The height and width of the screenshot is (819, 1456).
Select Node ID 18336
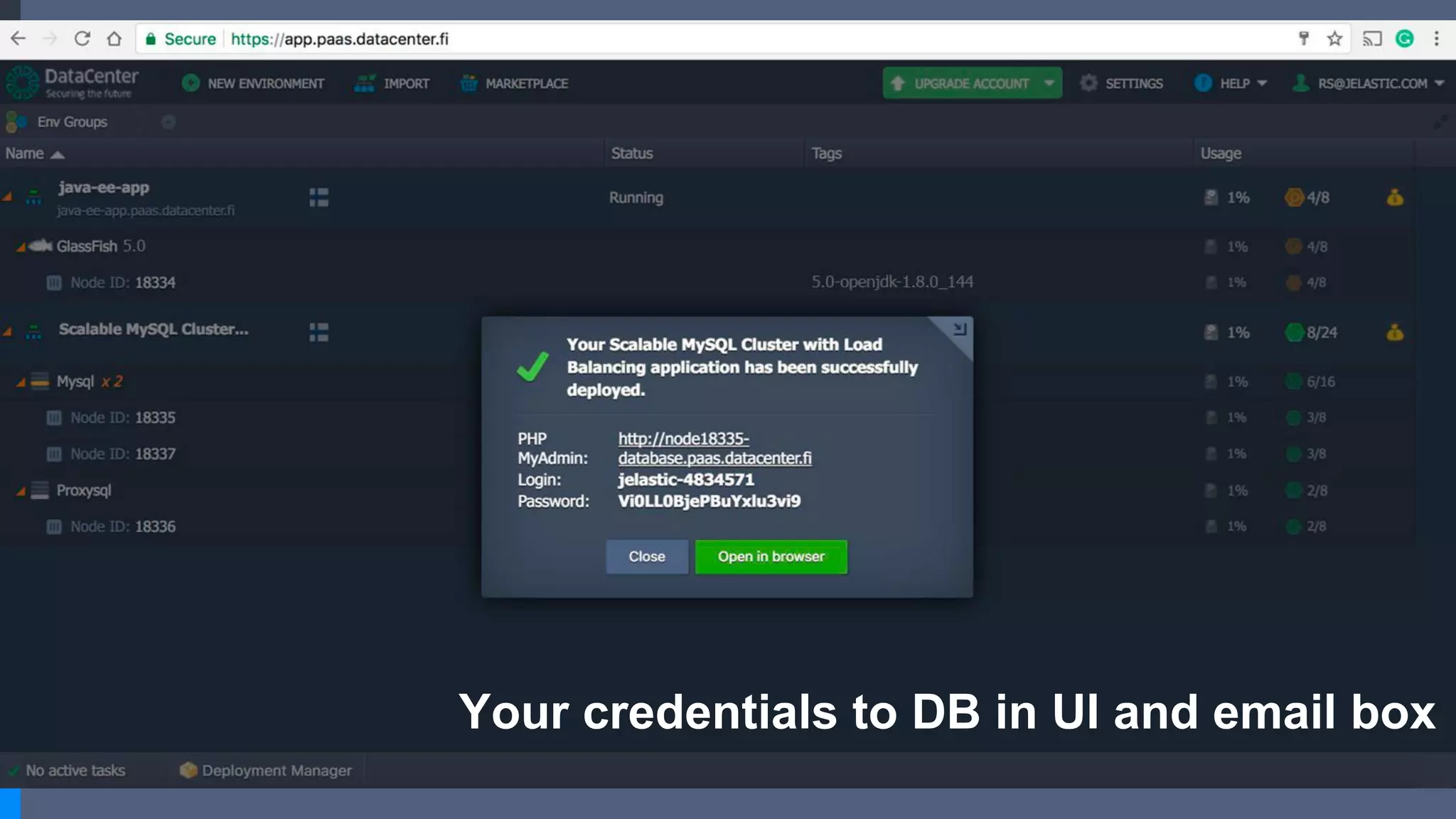[x=123, y=527]
